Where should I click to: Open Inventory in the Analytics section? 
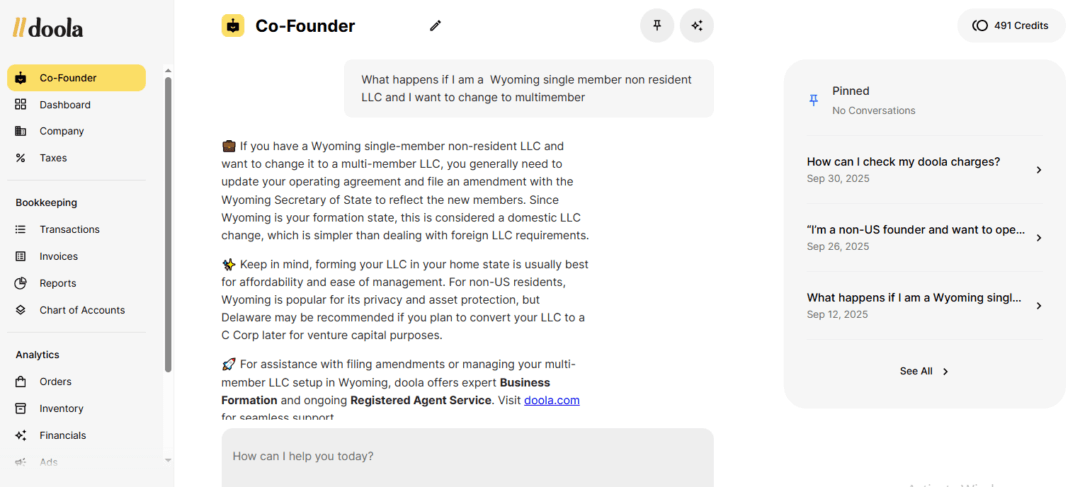click(x=61, y=408)
